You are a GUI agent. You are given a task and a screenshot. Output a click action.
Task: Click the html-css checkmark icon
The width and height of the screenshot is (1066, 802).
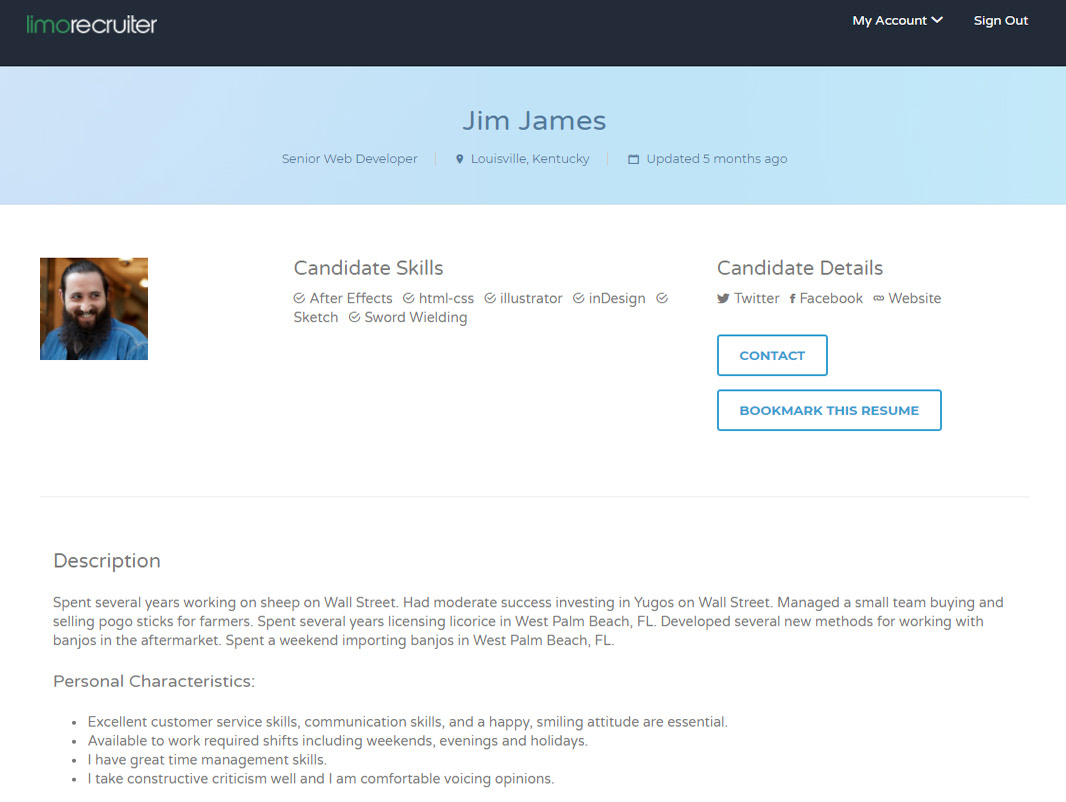pos(409,298)
